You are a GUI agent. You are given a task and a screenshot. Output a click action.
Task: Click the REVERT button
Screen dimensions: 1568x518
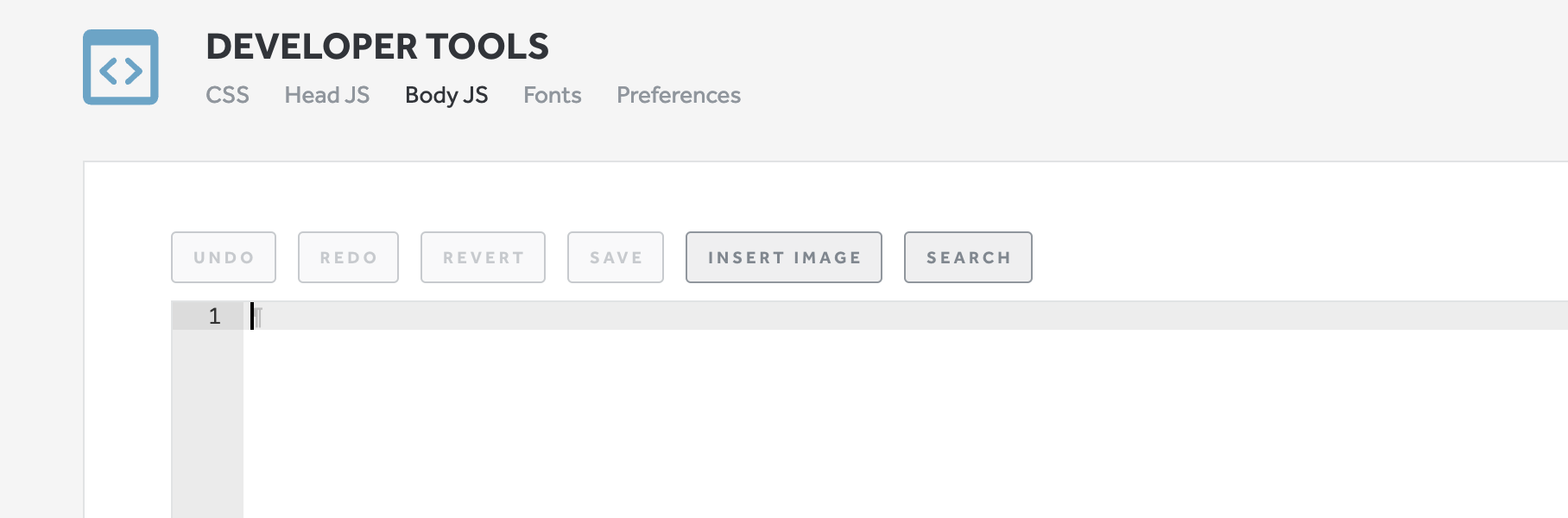pyautogui.click(x=482, y=256)
